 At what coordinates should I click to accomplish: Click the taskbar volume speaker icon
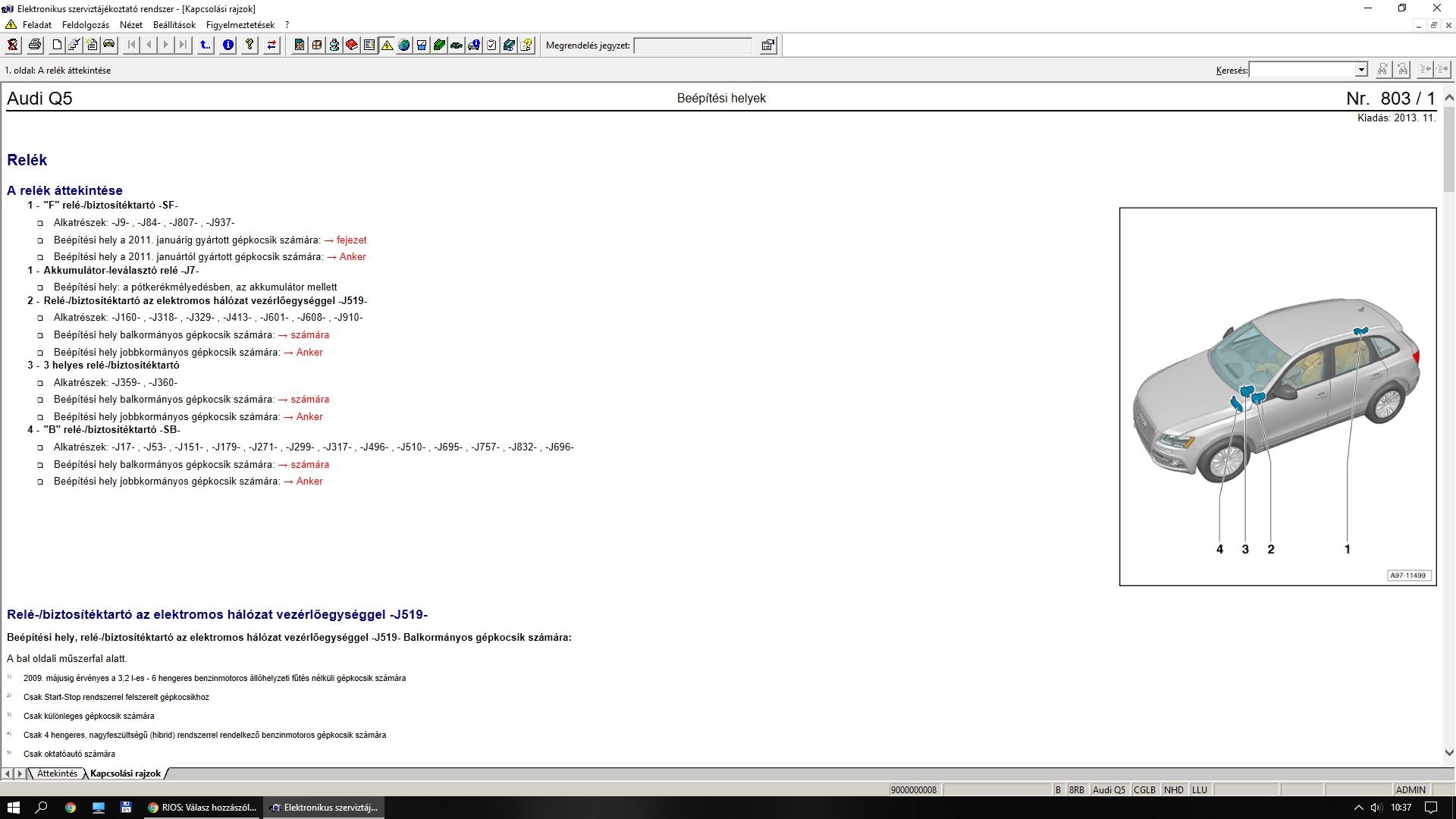(1375, 808)
